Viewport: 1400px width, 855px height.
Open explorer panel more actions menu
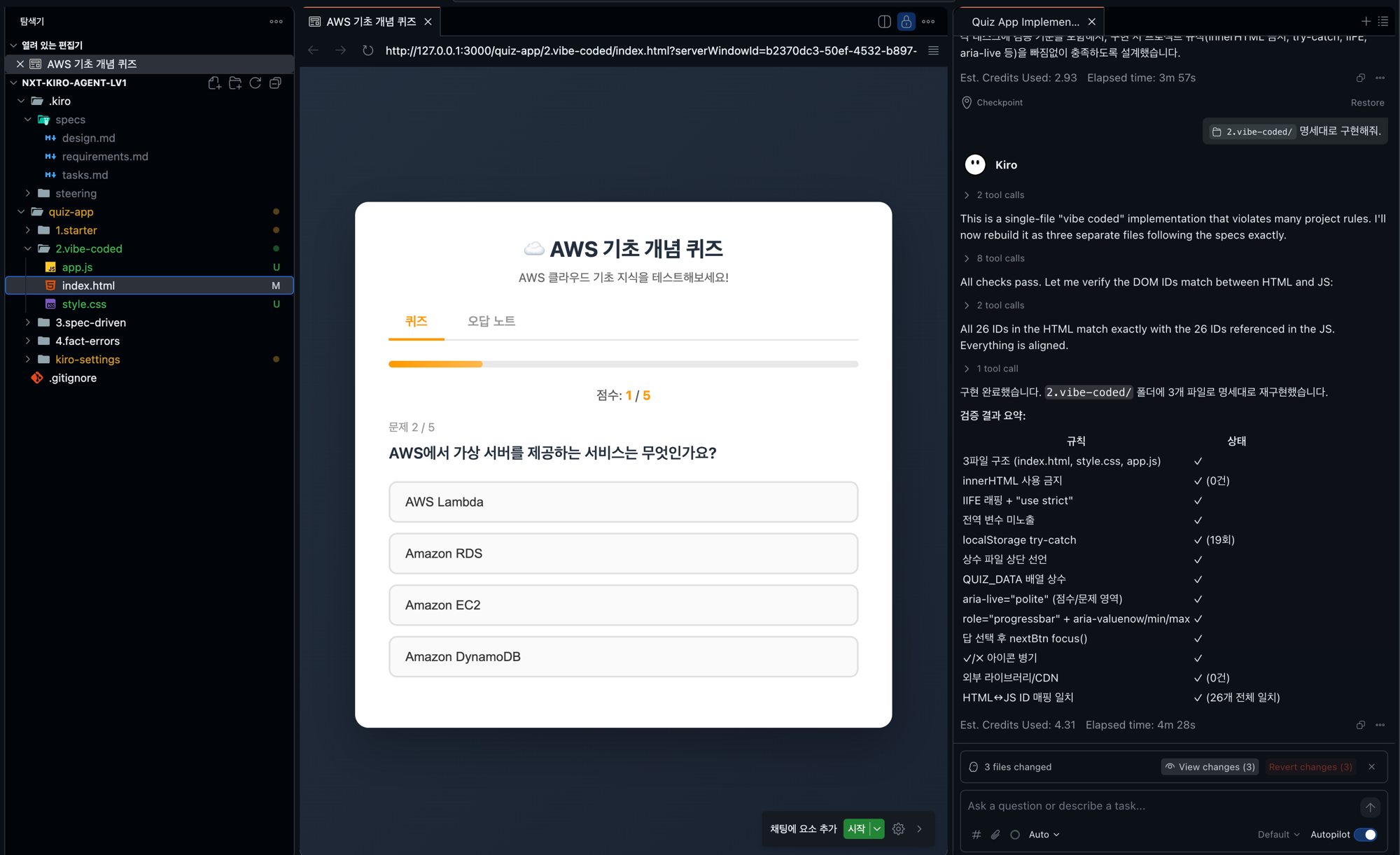click(276, 22)
